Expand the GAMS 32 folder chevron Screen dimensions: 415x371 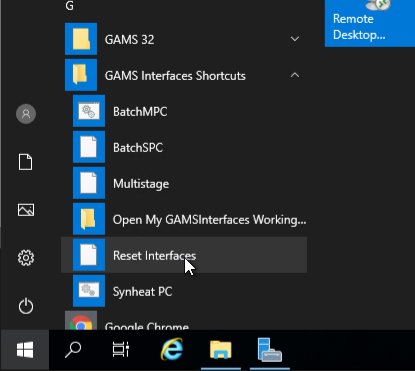tap(295, 39)
